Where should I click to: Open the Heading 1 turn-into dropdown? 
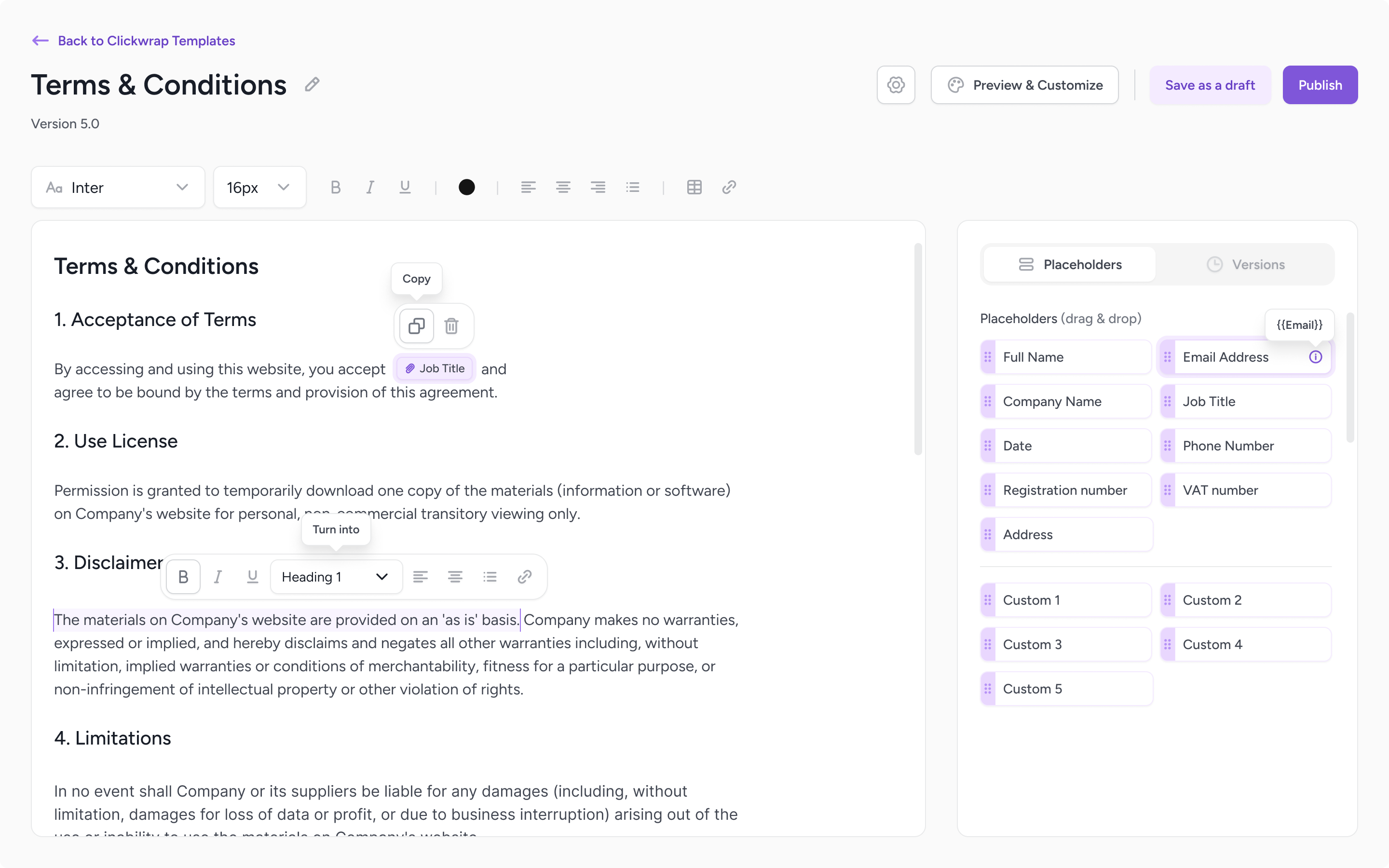click(335, 576)
